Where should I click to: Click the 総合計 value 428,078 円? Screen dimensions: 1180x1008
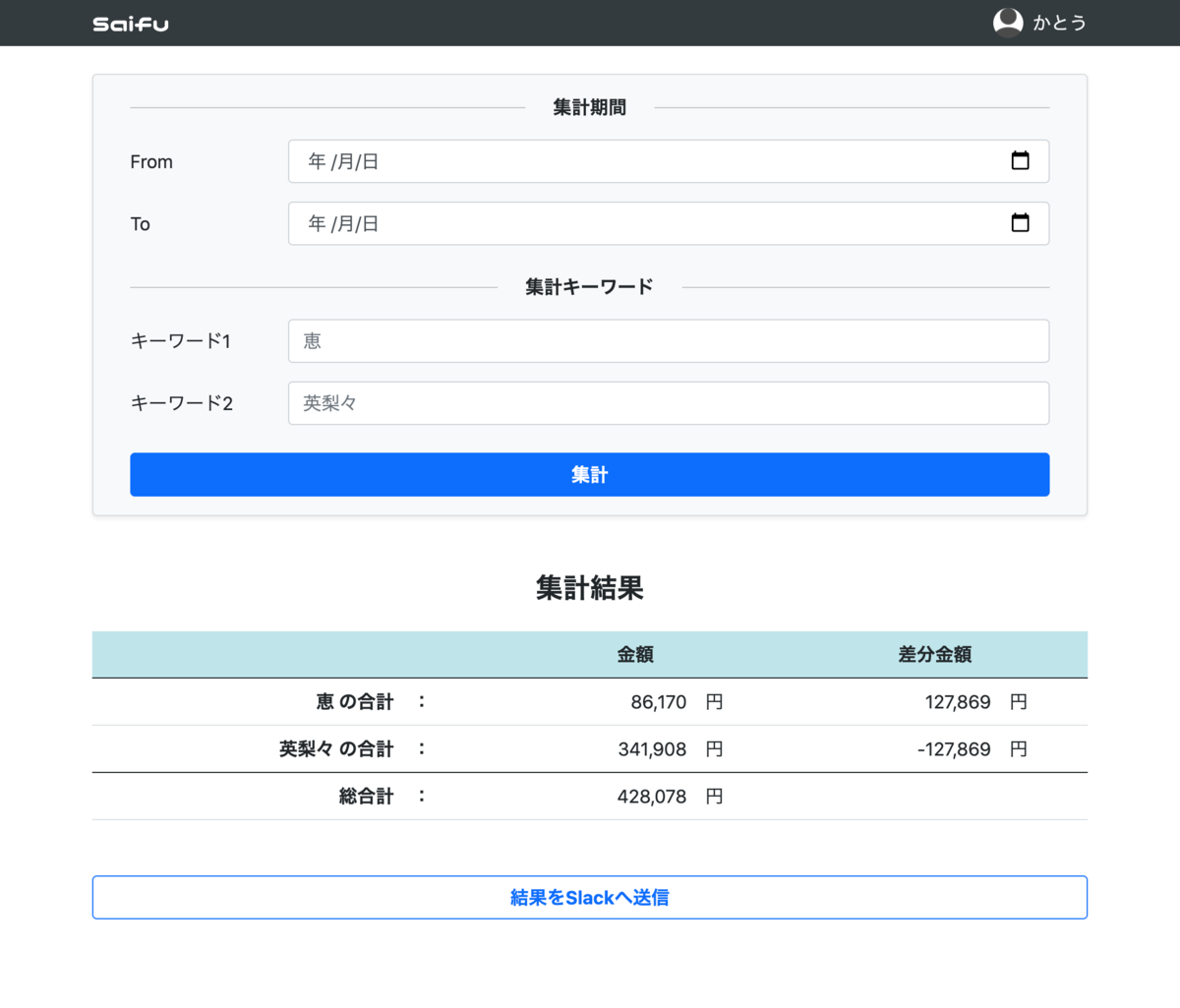[652, 796]
